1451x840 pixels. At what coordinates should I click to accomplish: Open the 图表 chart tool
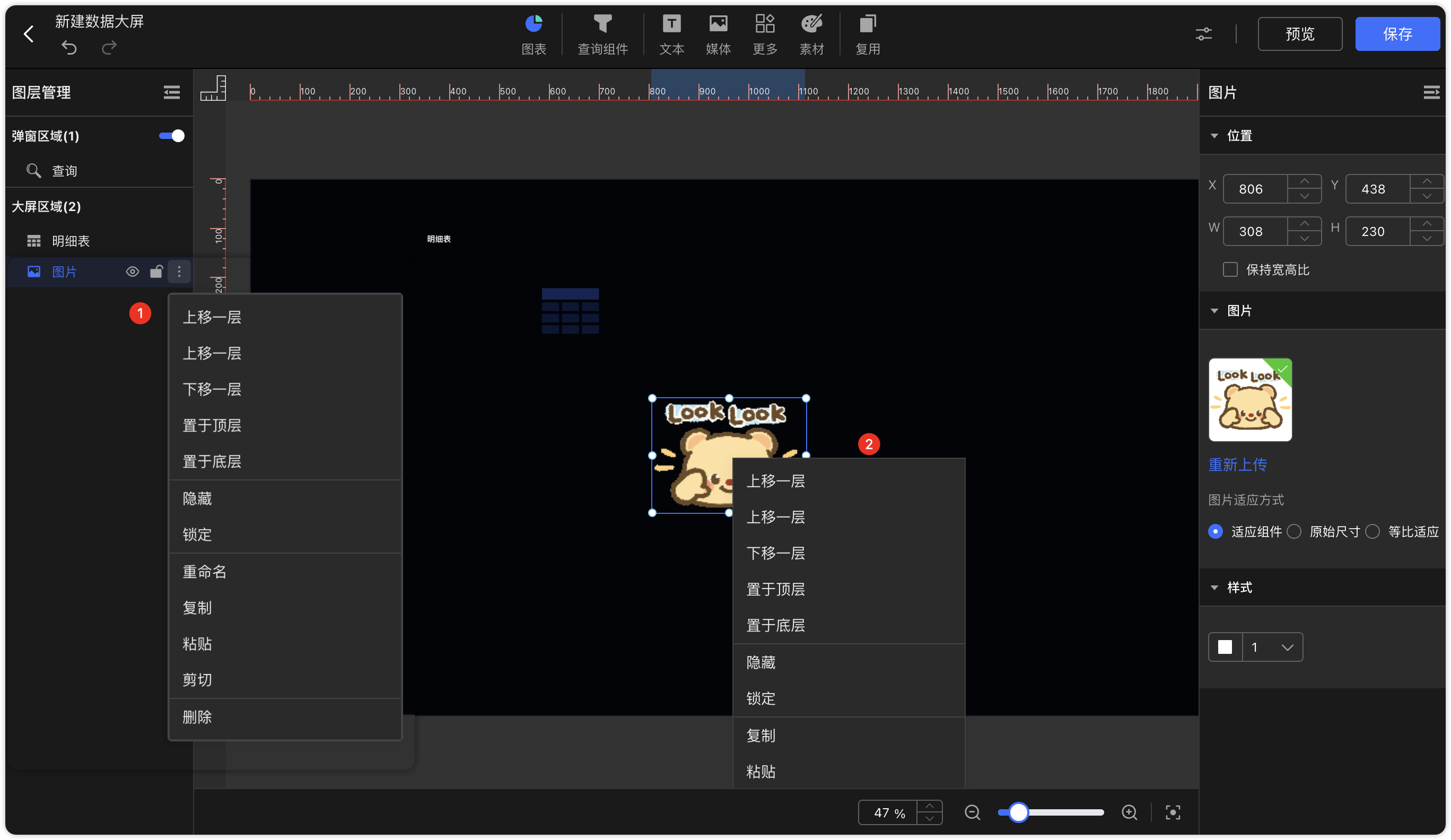533,34
